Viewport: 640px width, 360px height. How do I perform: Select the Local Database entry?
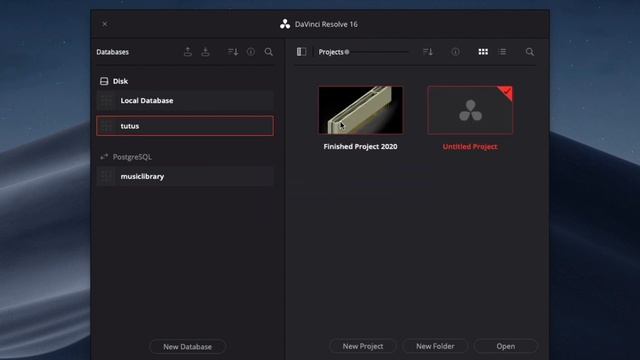click(x=185, y=100)
